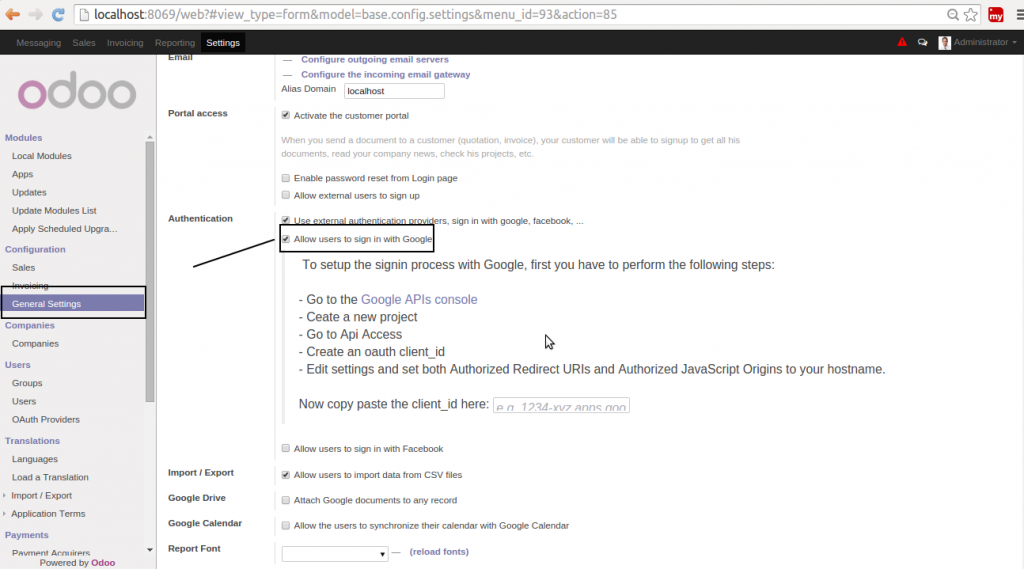Toggle Allow users to import data from CSV
1024x569 pixels.
tap(285, 475)
